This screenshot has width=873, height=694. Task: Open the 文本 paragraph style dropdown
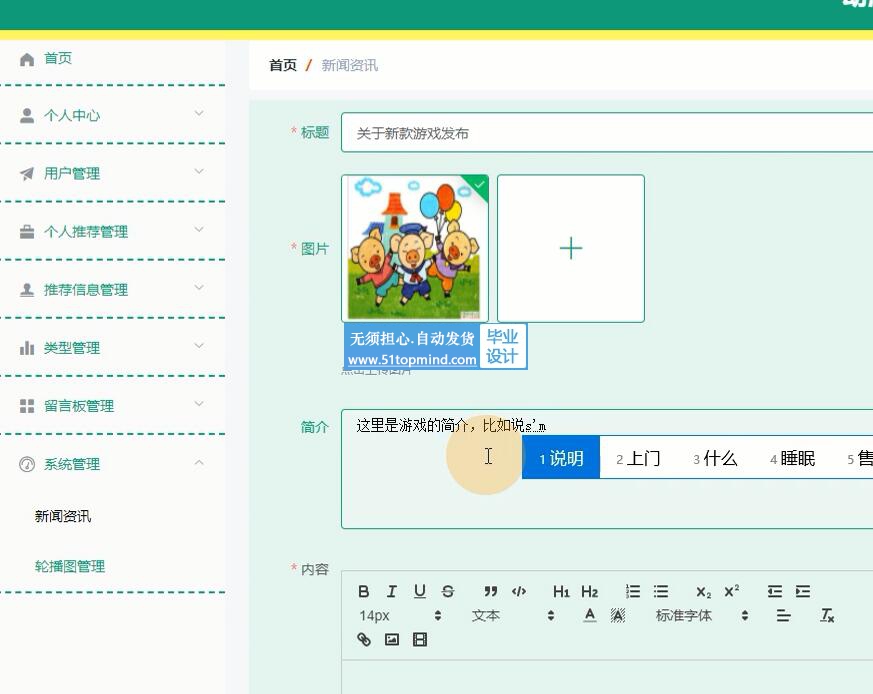[x=512, y=615]
